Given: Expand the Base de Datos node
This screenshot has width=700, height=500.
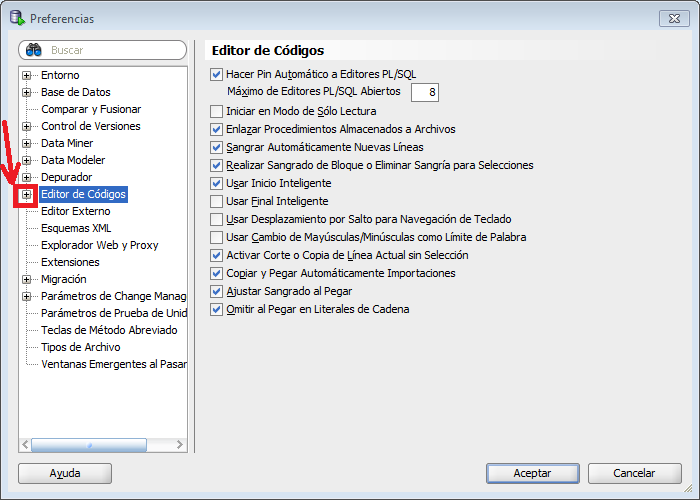Looking at the screenshot, I should click(27, 93).
